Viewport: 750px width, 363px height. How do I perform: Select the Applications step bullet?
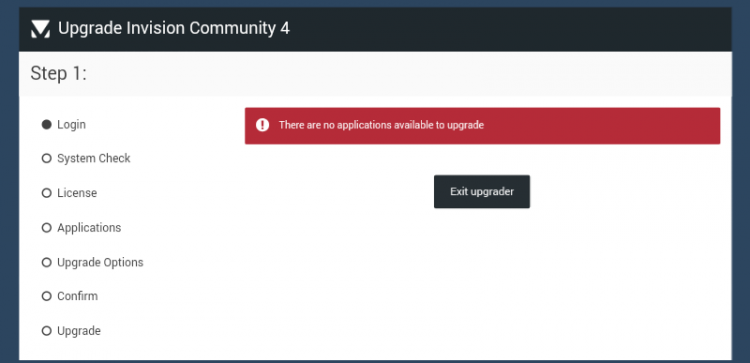46,228
